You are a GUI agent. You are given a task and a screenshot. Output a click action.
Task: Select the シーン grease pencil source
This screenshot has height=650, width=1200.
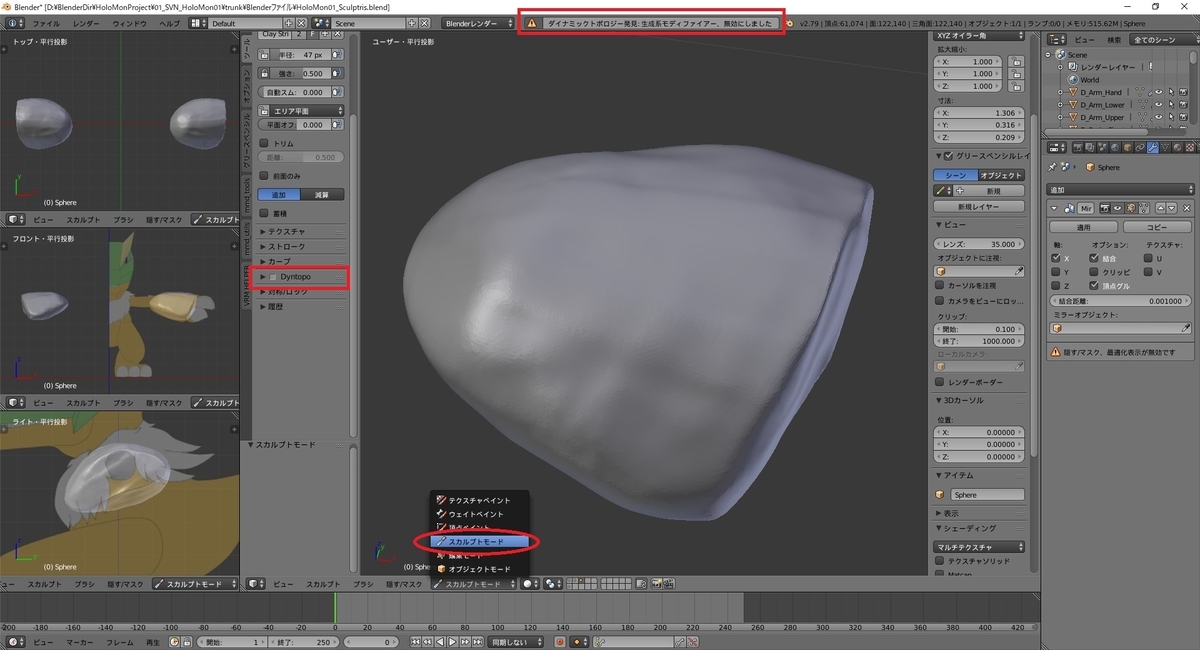(955, 175)
